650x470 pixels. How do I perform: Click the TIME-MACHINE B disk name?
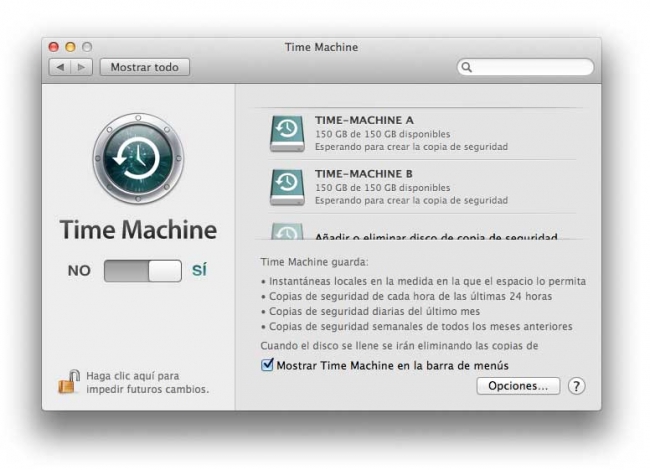pyautogui.click(x=364, y=174)
